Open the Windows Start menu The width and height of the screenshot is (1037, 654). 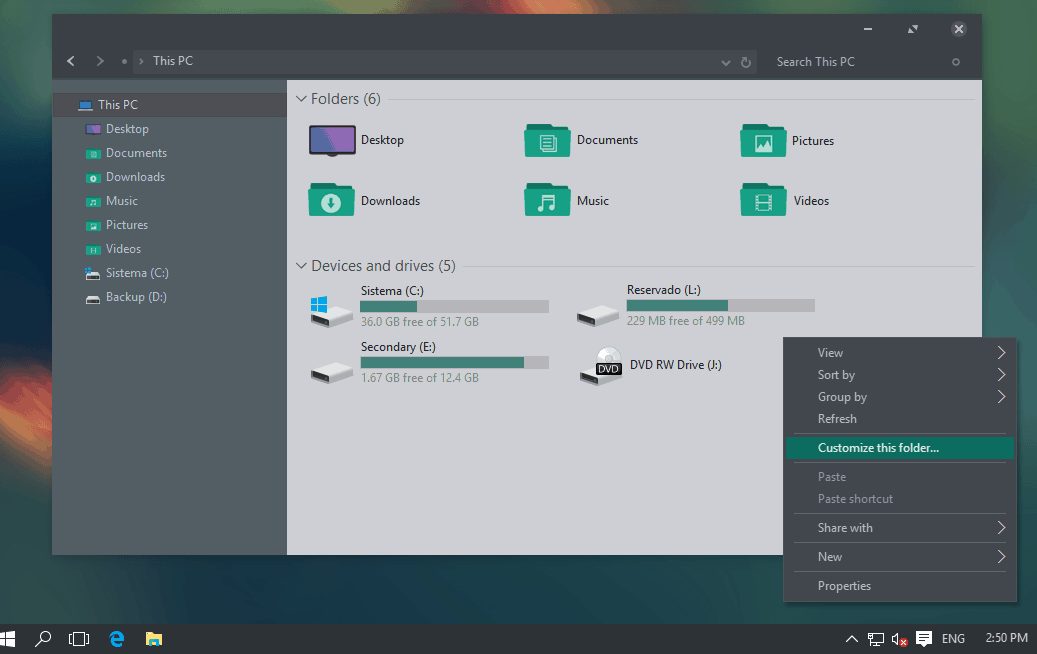coord(7,639)
